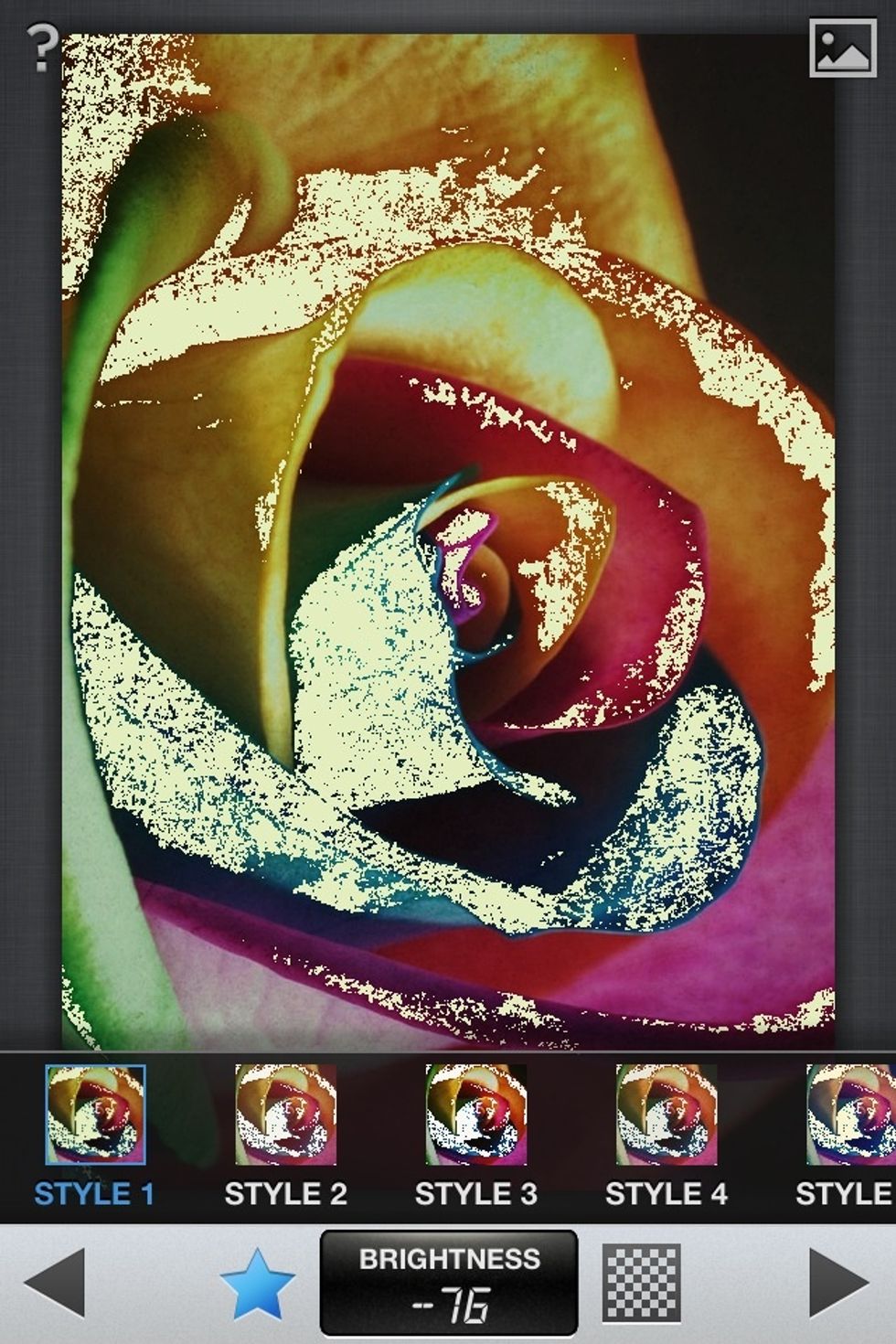896x1344 pixels.
Task: Select the Style 1 thumbnail
Action: 96,1115
